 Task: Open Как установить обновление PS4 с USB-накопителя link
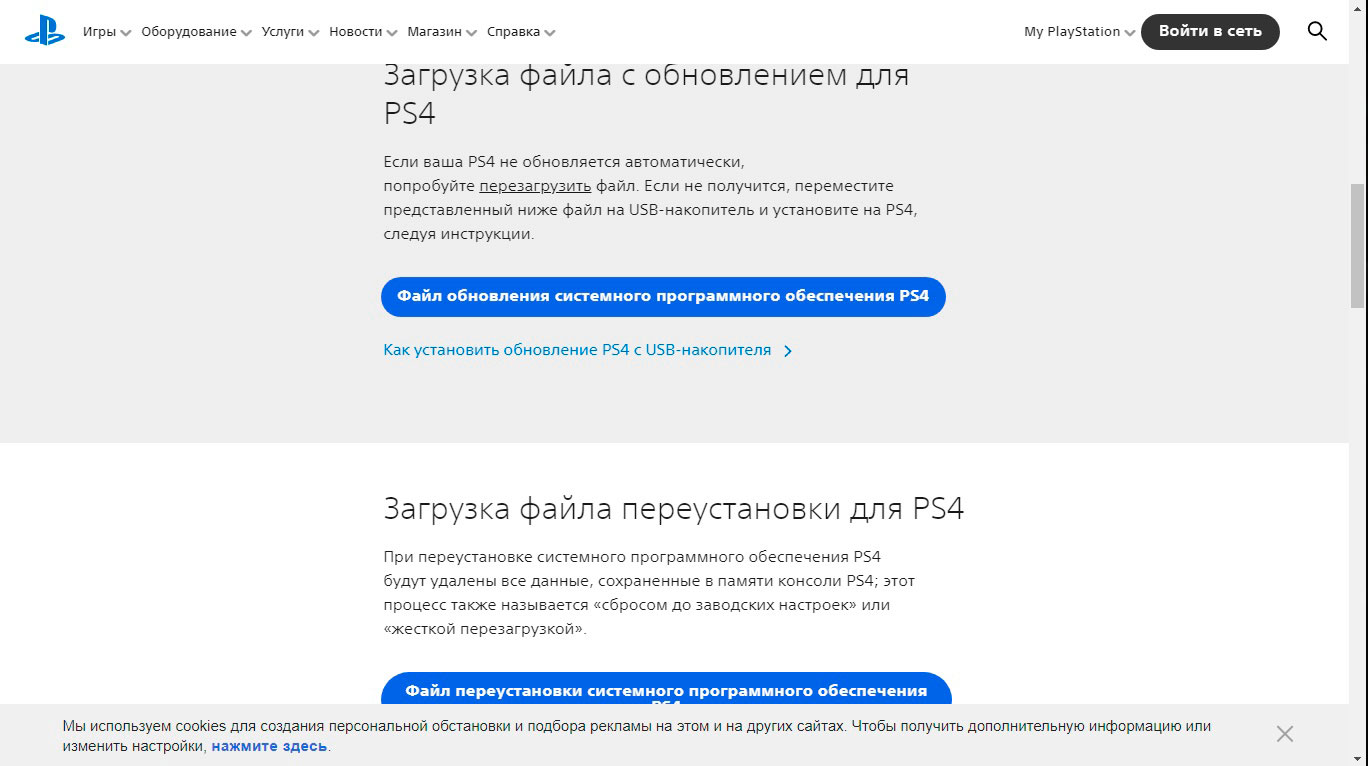click(577, 350)
